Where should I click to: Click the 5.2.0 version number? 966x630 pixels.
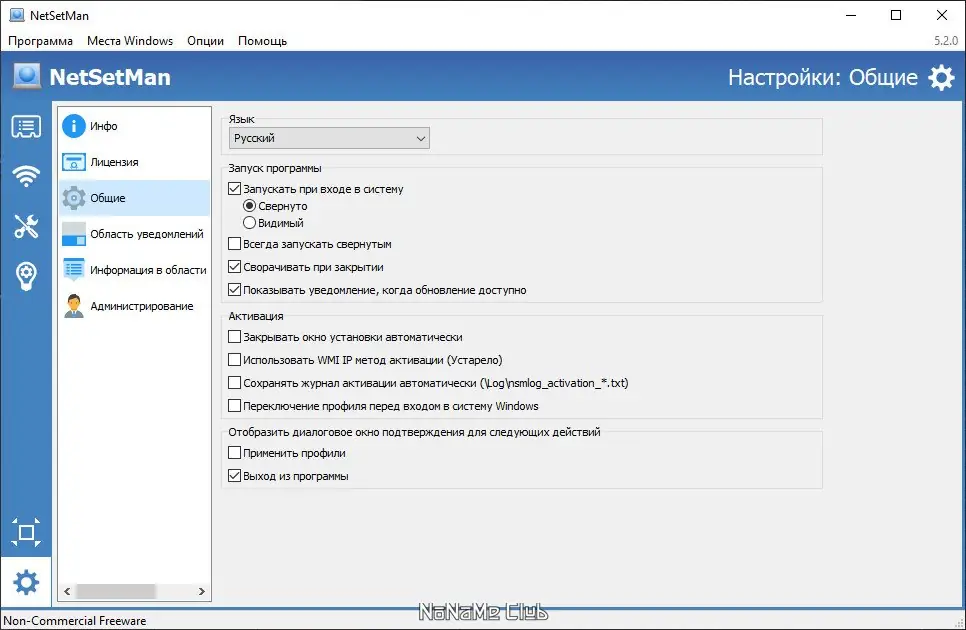point(946,41)
